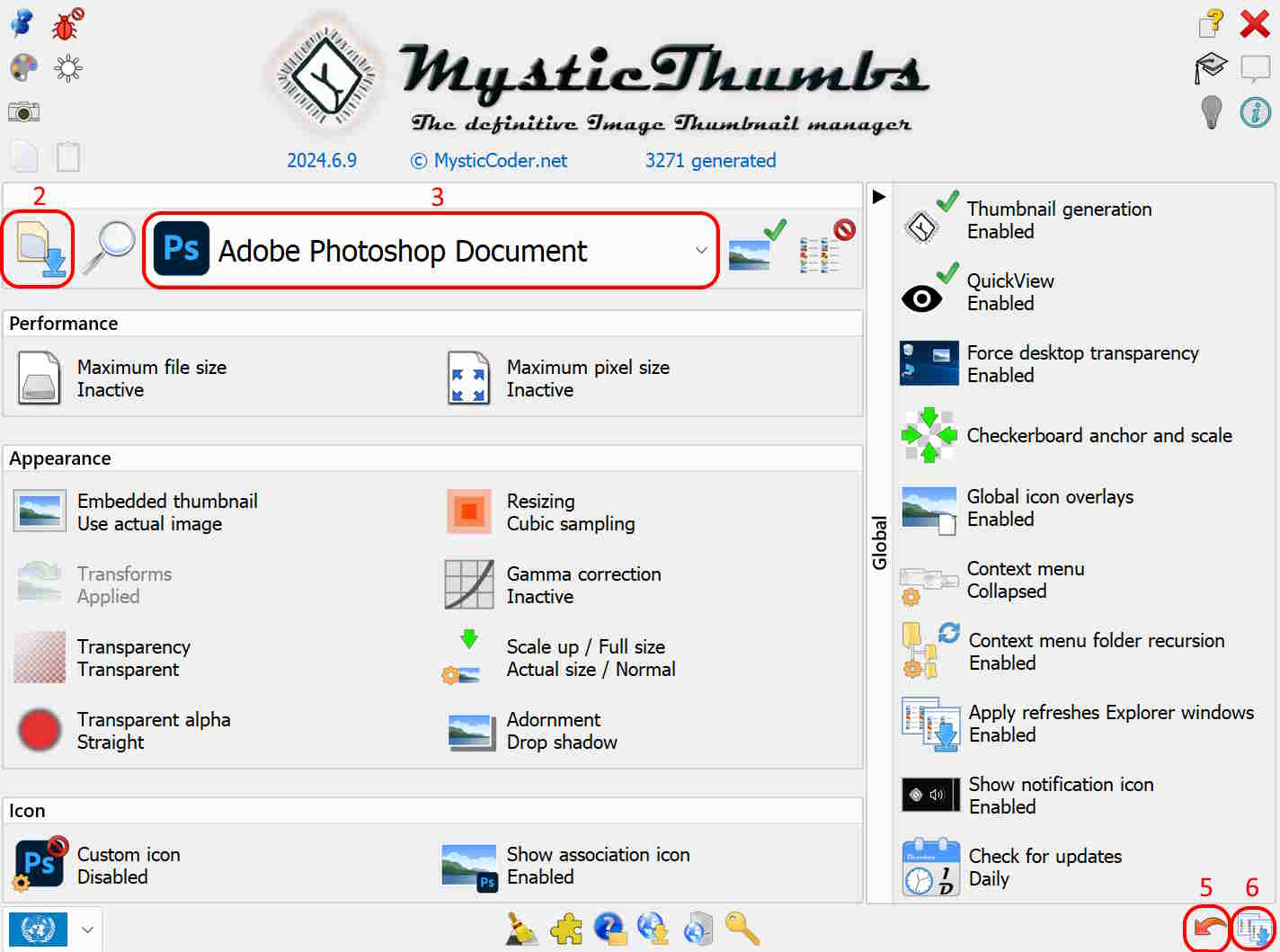The width and height of the screenshot is (1280, 952).
Task: Click the graduation cap tutorial icon
Action: 1211,67
